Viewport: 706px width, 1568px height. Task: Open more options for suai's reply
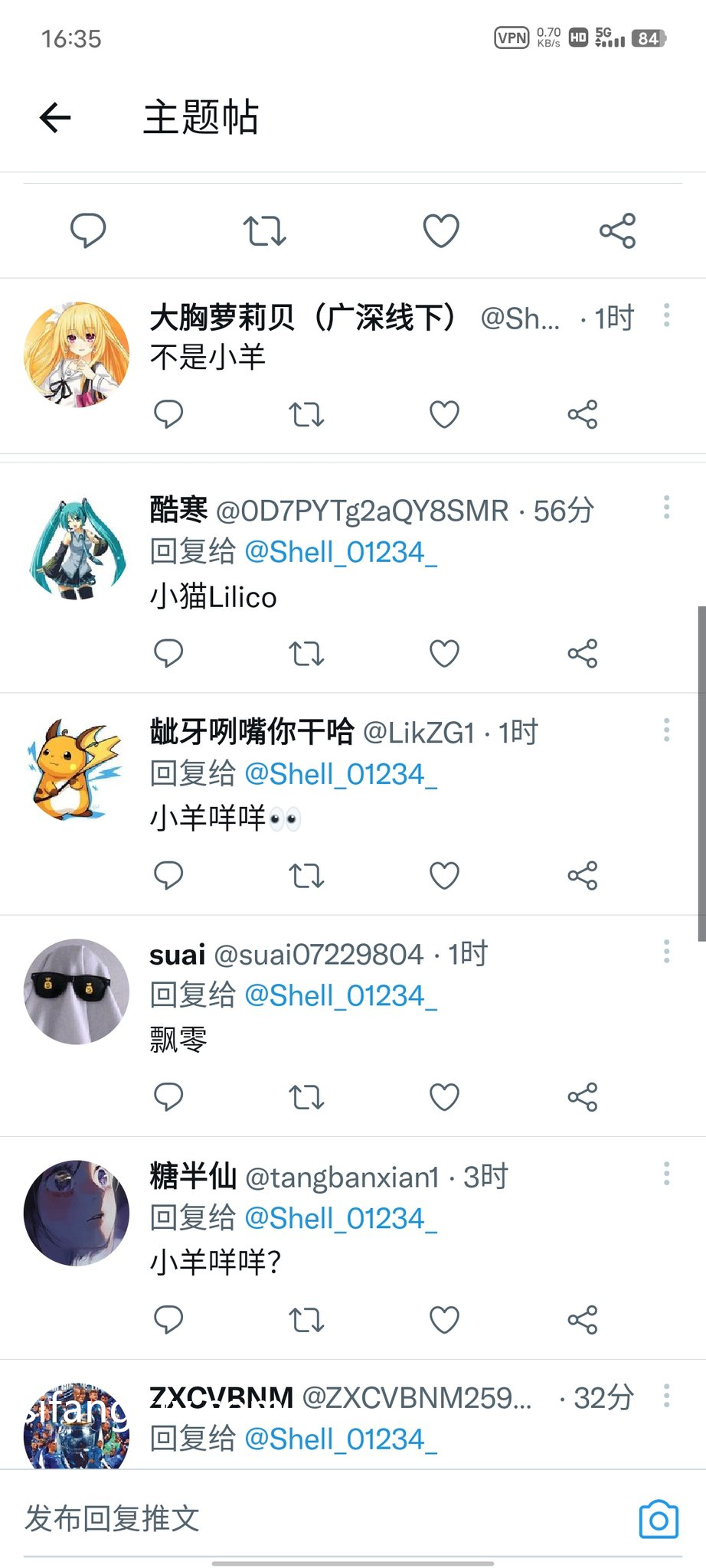[x=667, y=951]
